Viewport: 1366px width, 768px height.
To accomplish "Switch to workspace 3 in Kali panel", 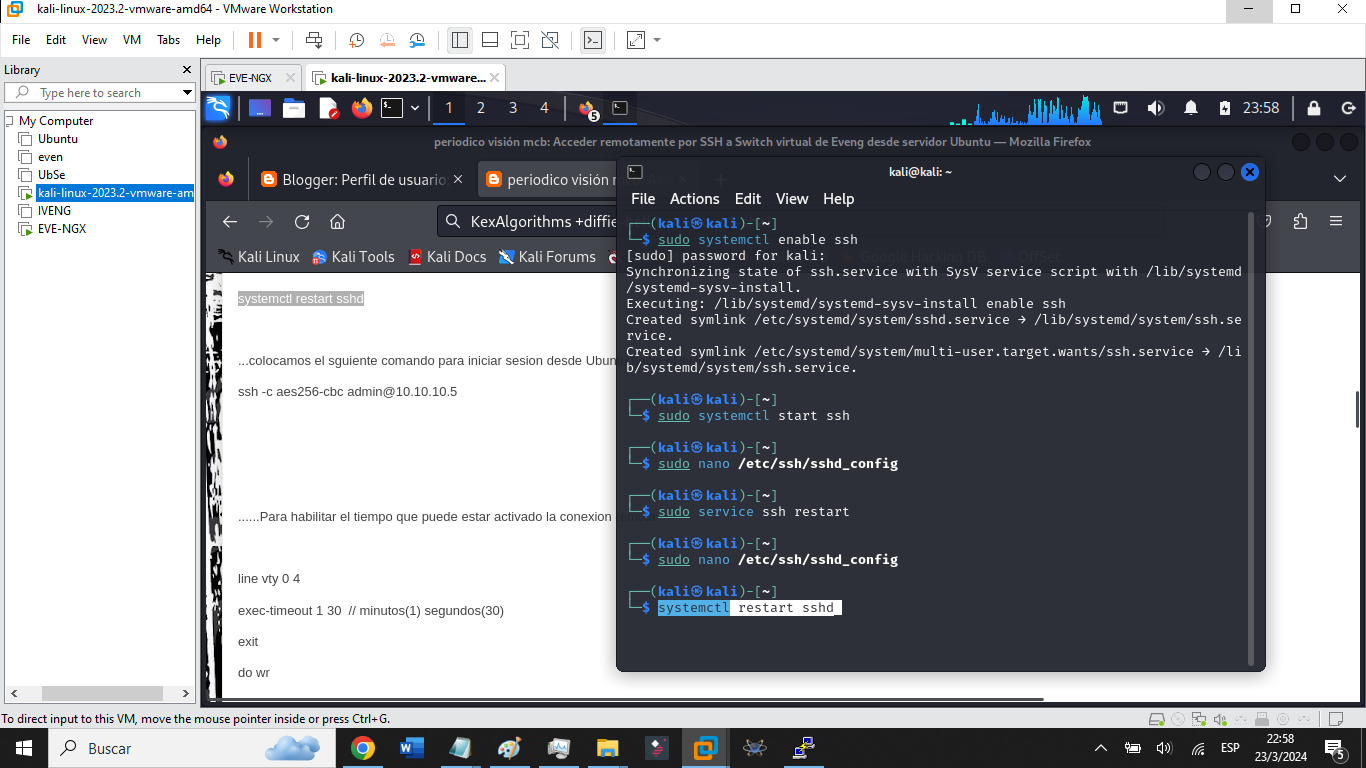I will coord(513,108).
